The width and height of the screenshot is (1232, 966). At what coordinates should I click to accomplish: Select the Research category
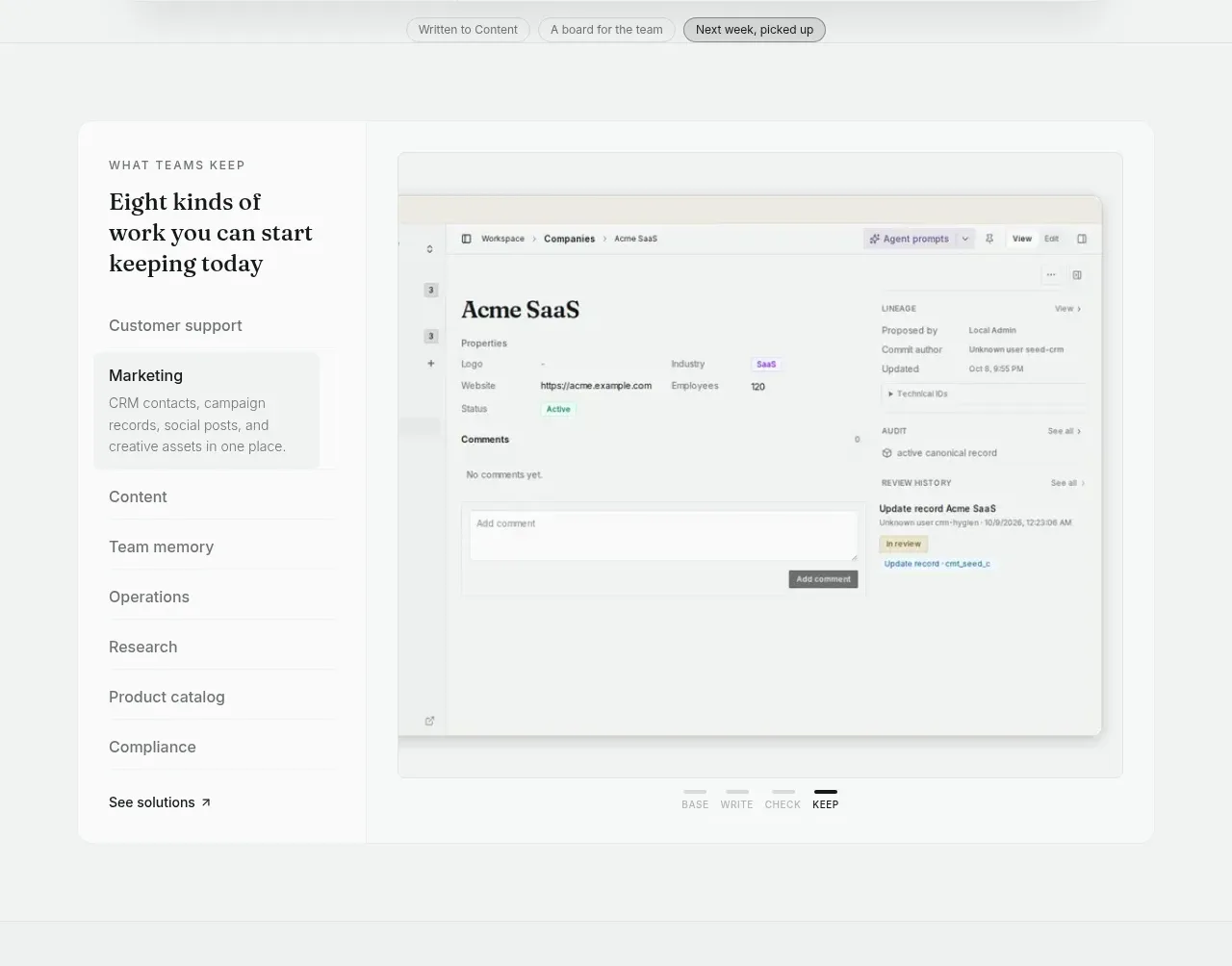[223, 647]
